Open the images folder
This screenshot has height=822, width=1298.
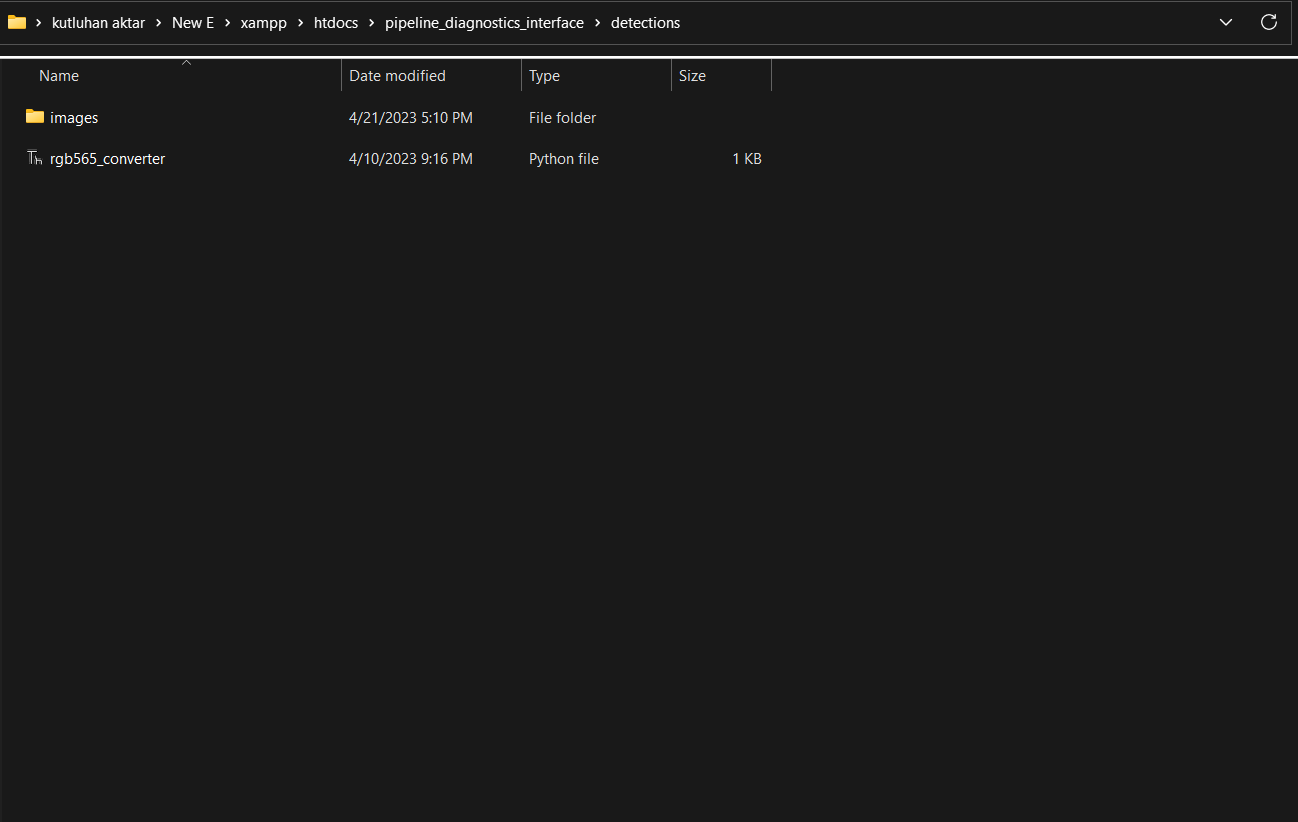tap(74, 117)
